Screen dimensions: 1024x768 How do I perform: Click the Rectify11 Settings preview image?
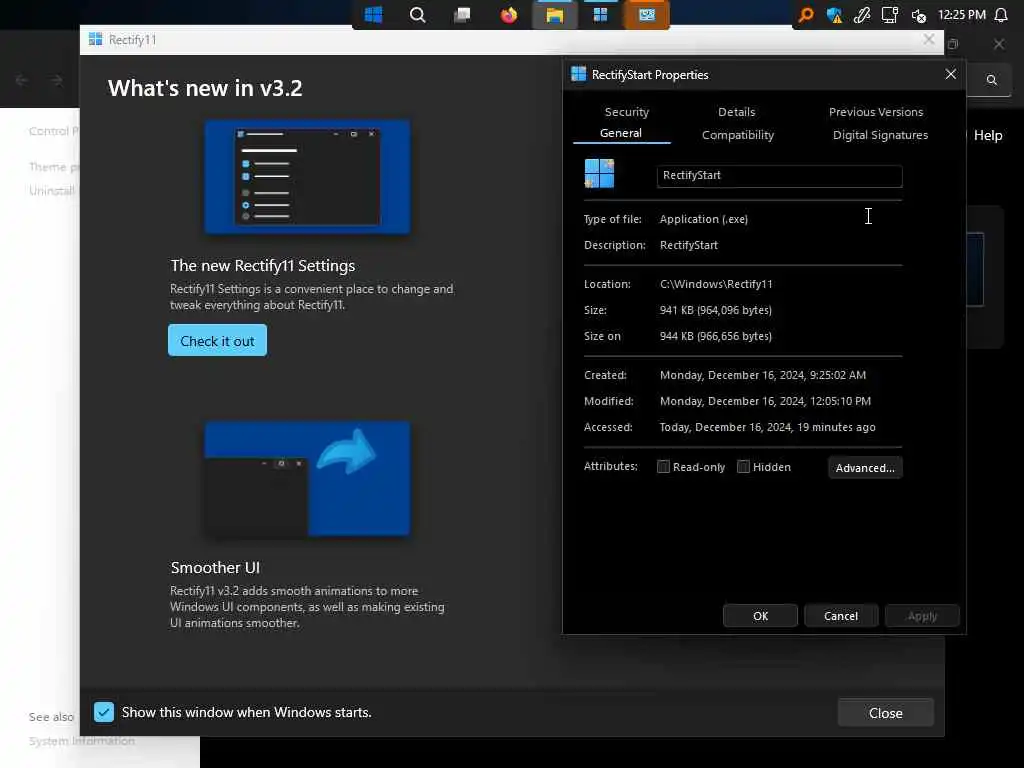pos(308,177)
